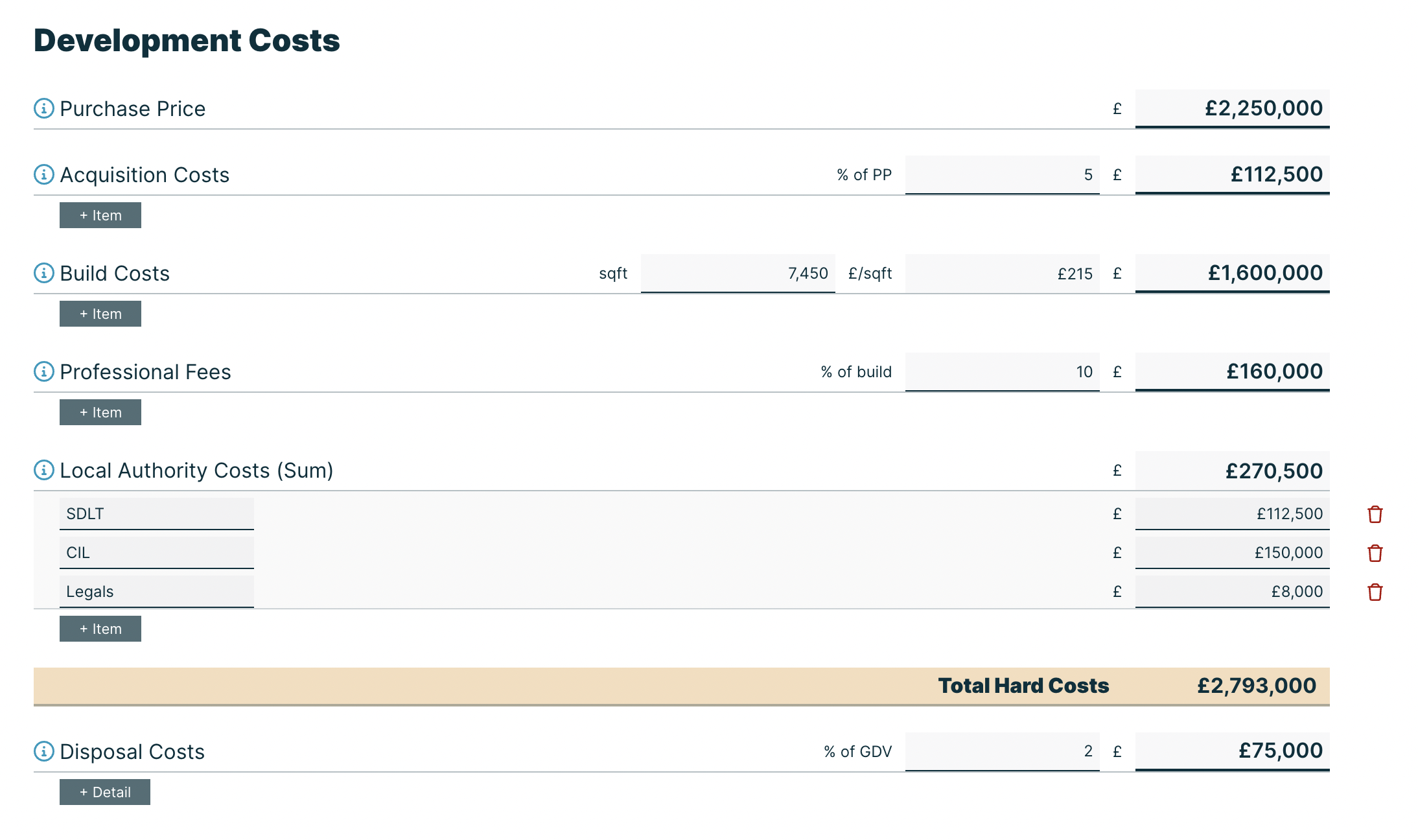Click the % of GDV field showing 2
Screen dimensions: 1418x840
(x=1001, y=752)
